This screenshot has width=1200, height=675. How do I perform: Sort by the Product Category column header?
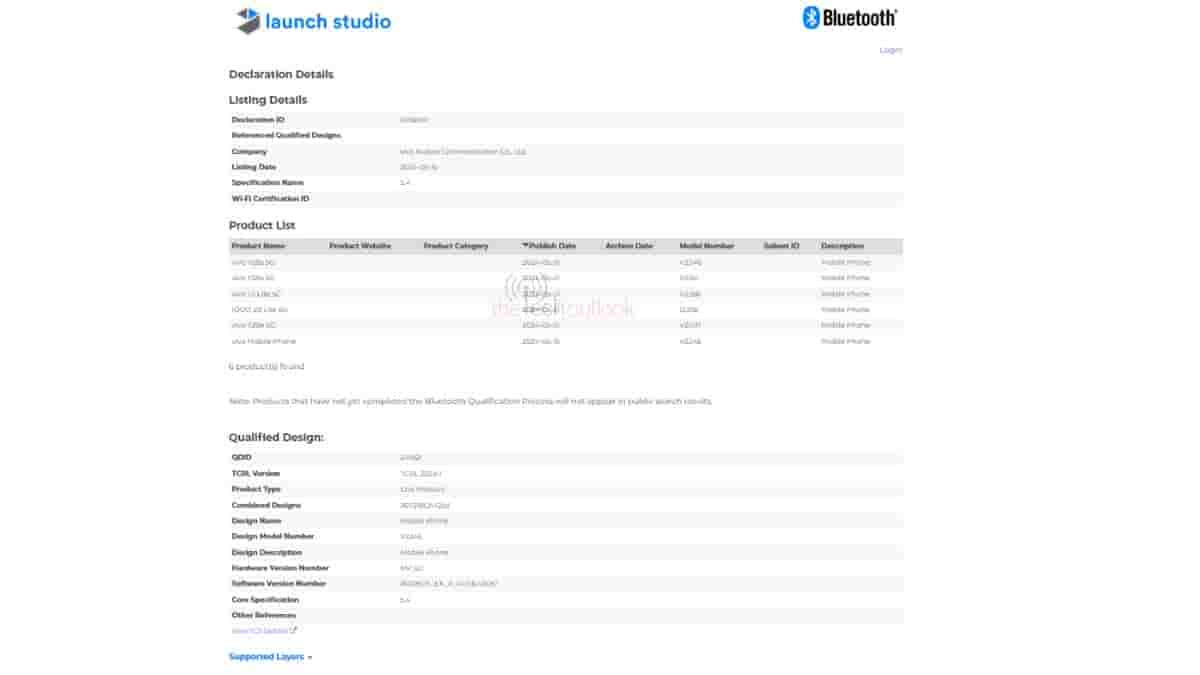click(x=456, y=246)
